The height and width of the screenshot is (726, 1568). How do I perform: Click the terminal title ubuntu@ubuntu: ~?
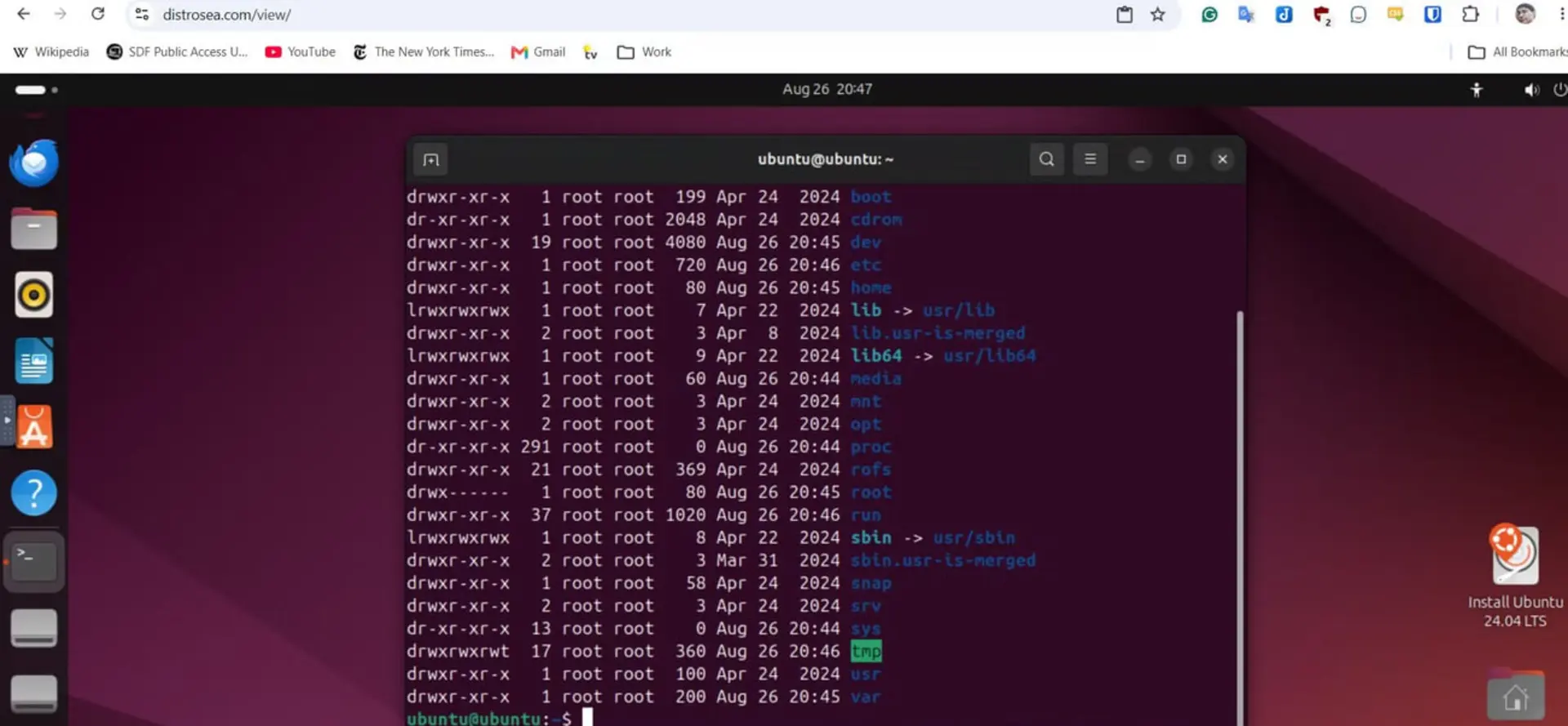[826, 159]
